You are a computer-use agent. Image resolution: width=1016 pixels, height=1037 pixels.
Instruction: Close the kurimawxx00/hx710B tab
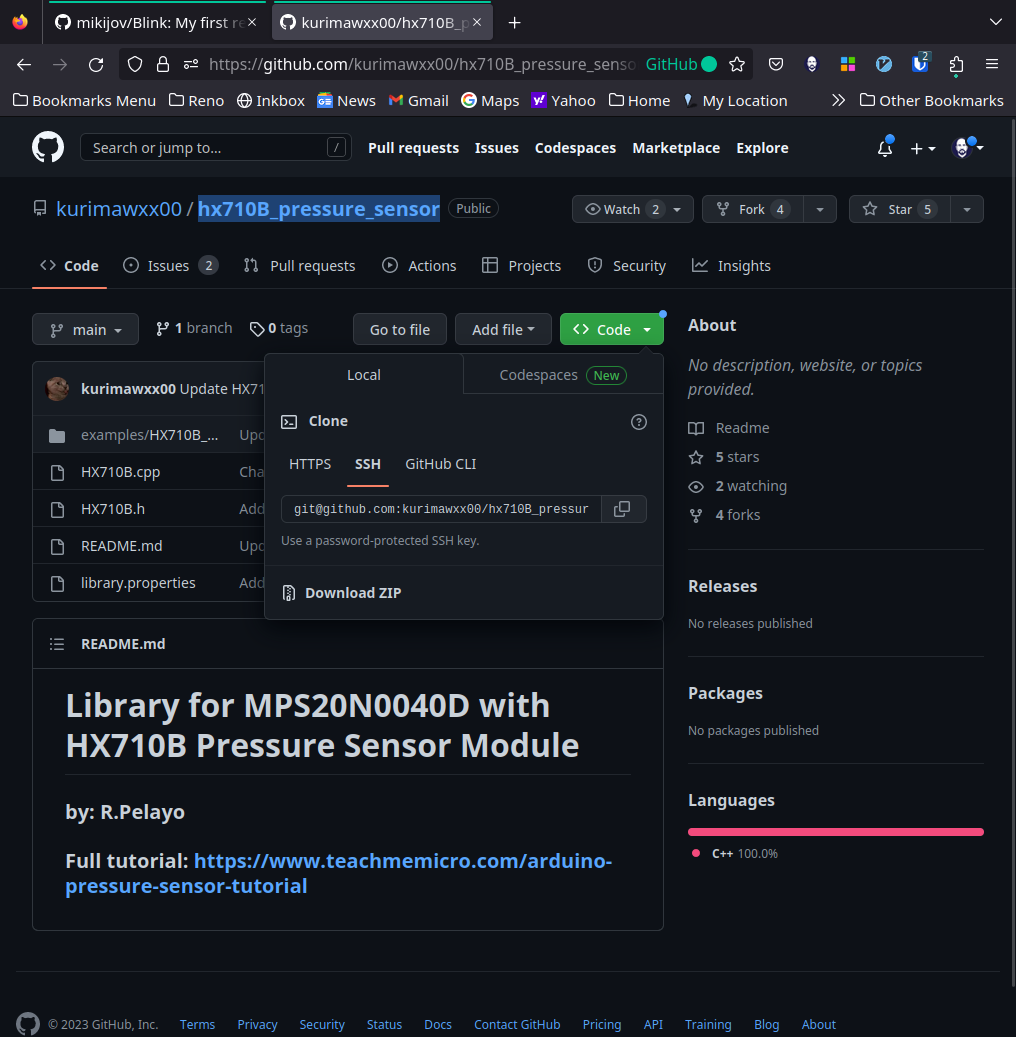476,22
